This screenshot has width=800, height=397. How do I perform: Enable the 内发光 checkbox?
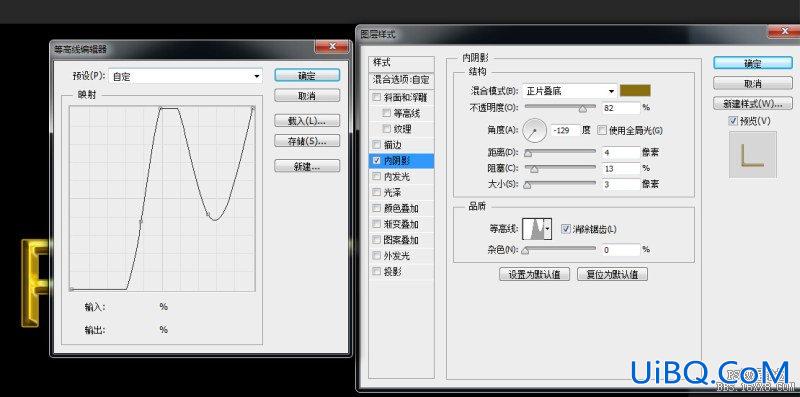pos(377,177)
